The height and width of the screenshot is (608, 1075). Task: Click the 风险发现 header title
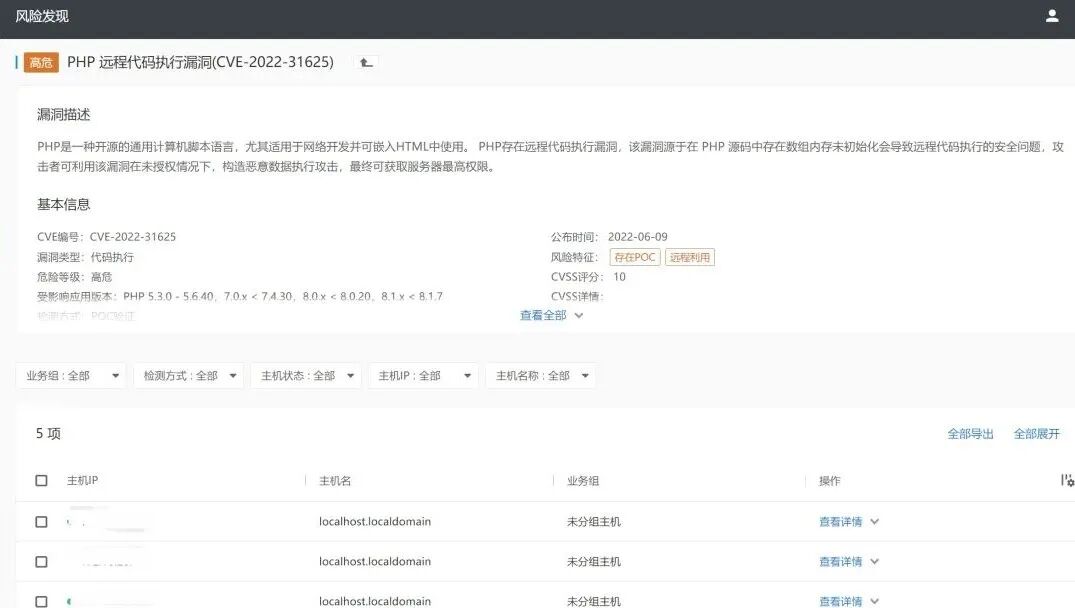42,16
